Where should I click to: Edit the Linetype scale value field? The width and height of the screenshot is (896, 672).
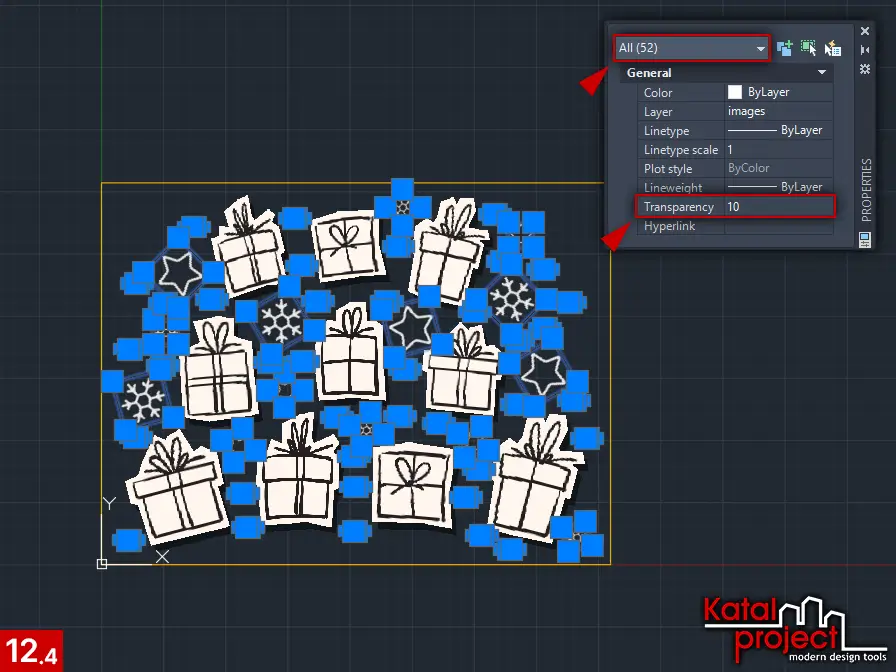pos(778,150)
